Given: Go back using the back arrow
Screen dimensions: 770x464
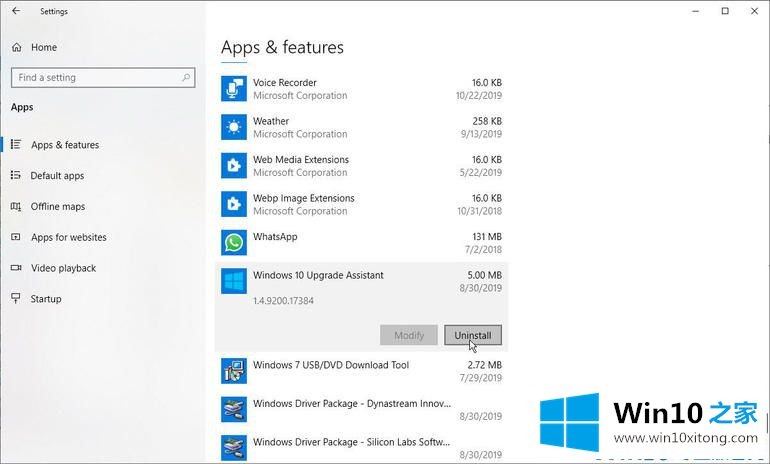Looking at the screenshot, I should [15, 11].
